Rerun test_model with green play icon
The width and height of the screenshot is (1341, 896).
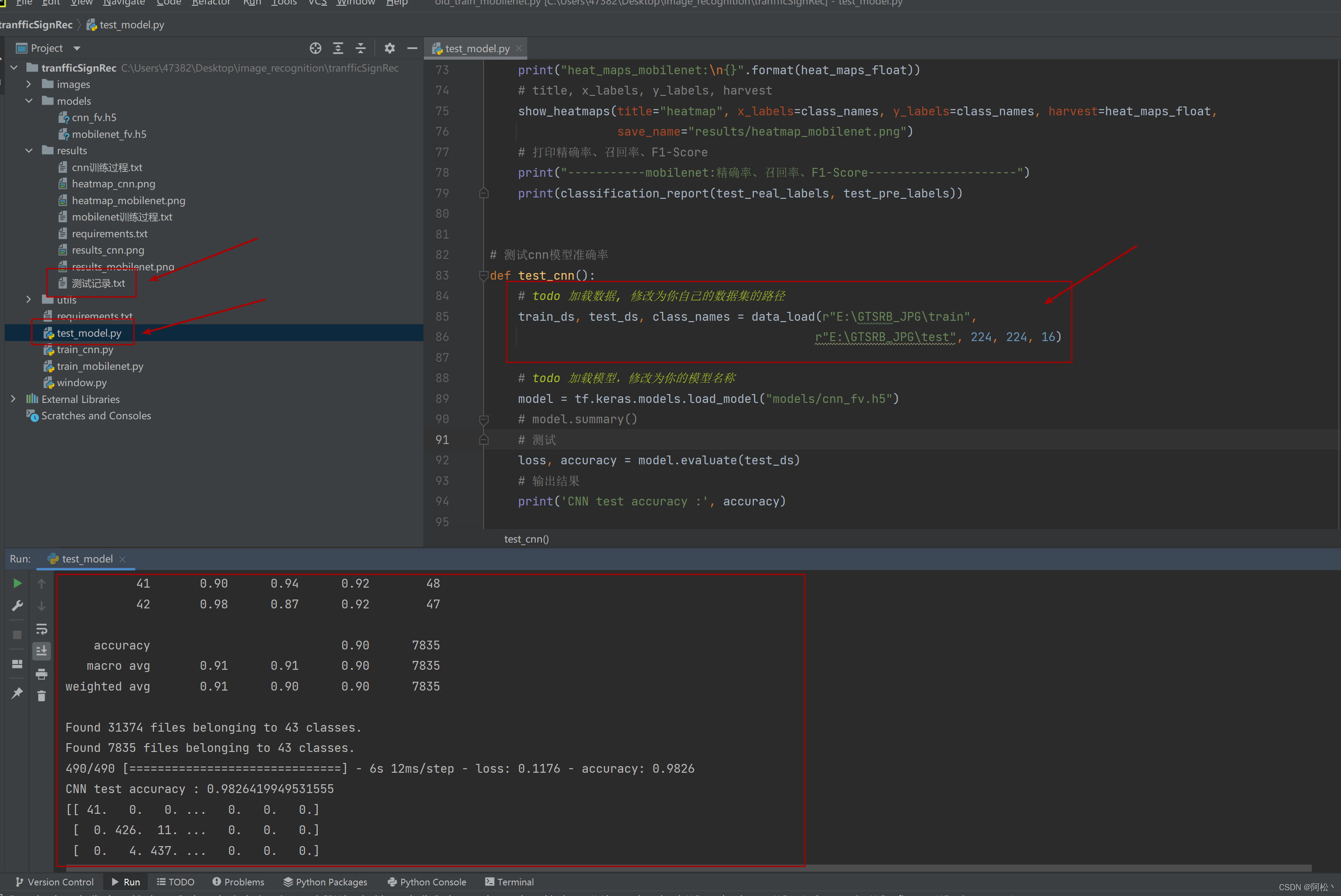pos(17,583)
